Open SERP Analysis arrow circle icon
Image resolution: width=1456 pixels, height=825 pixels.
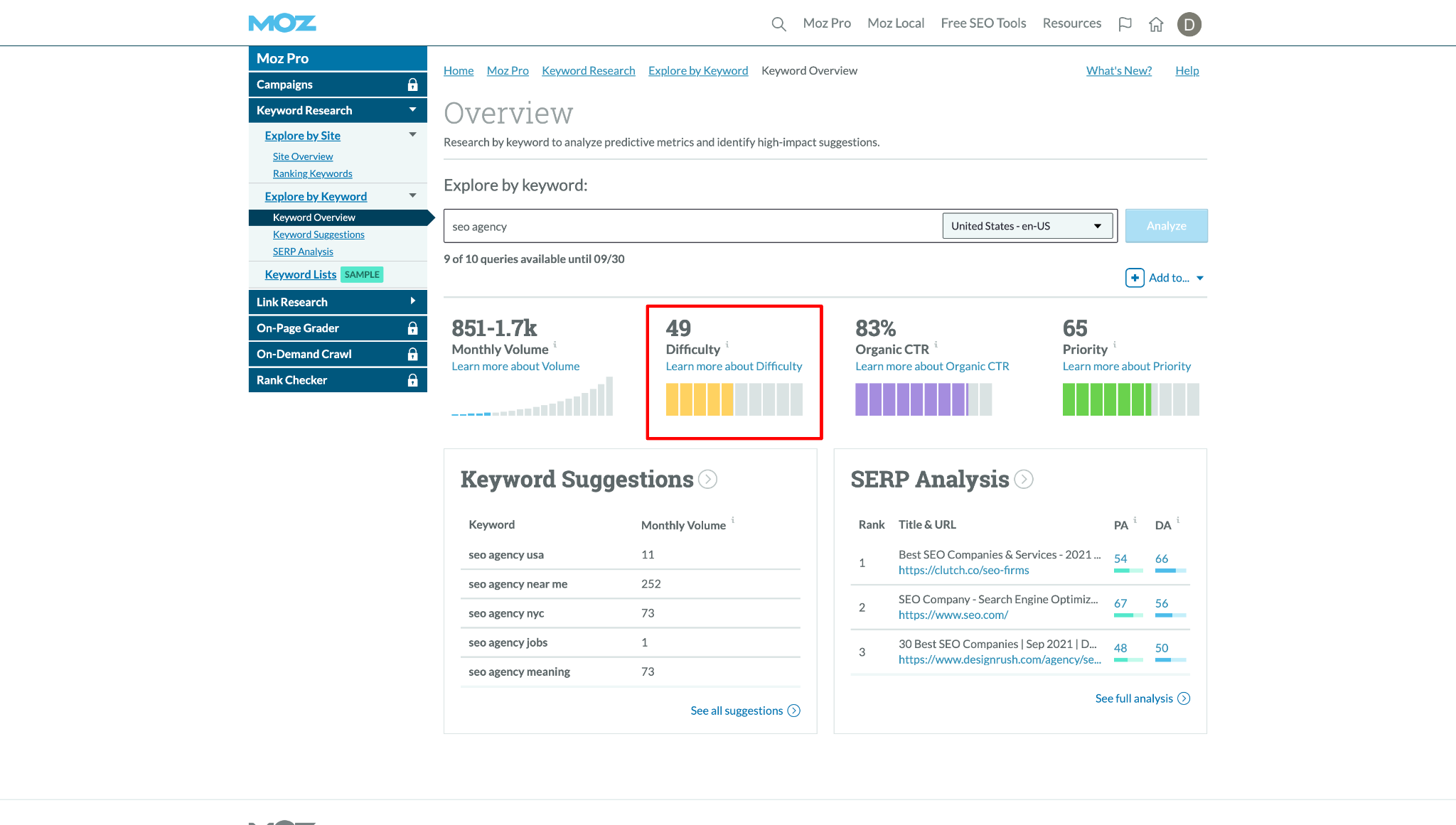coord(1023,480)
